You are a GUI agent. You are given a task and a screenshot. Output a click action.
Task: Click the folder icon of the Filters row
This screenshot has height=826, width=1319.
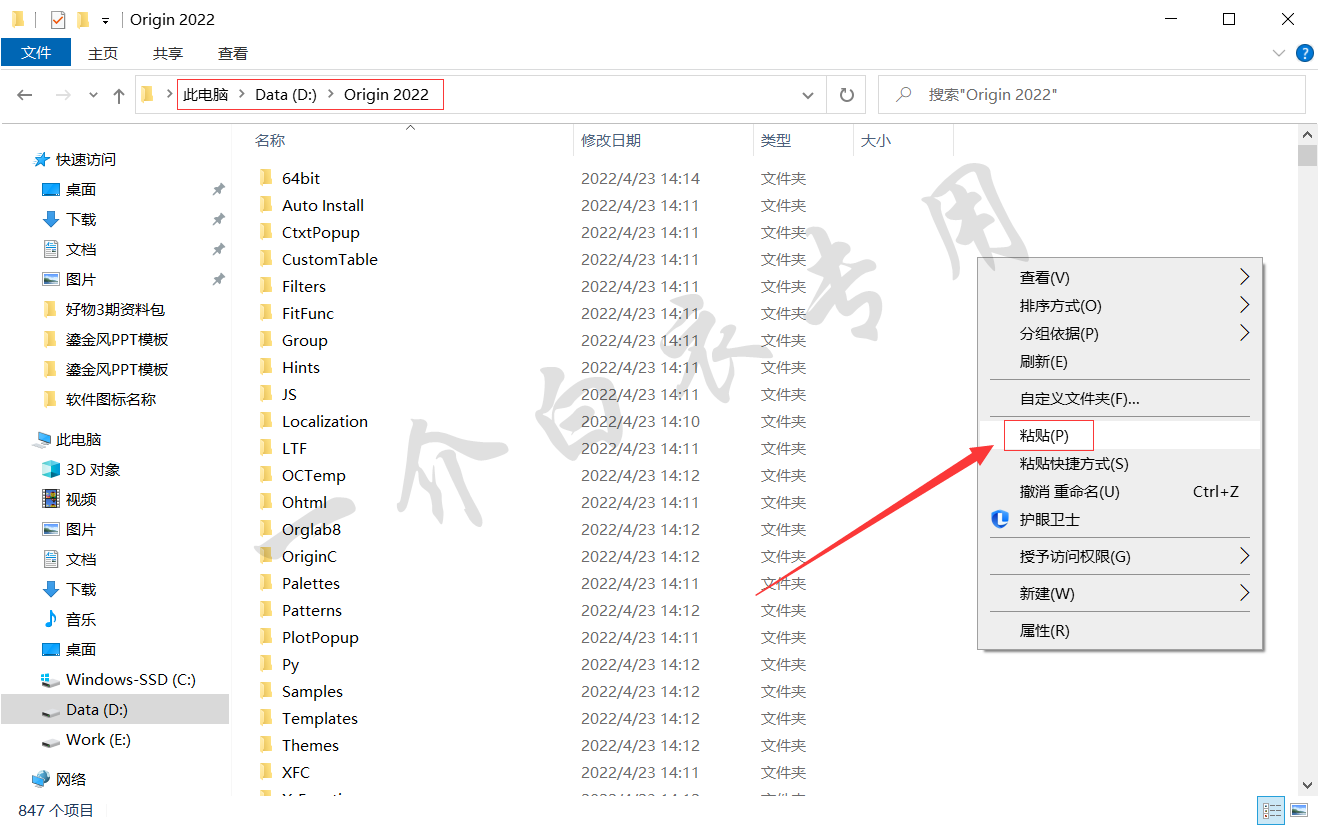point(266,286)
